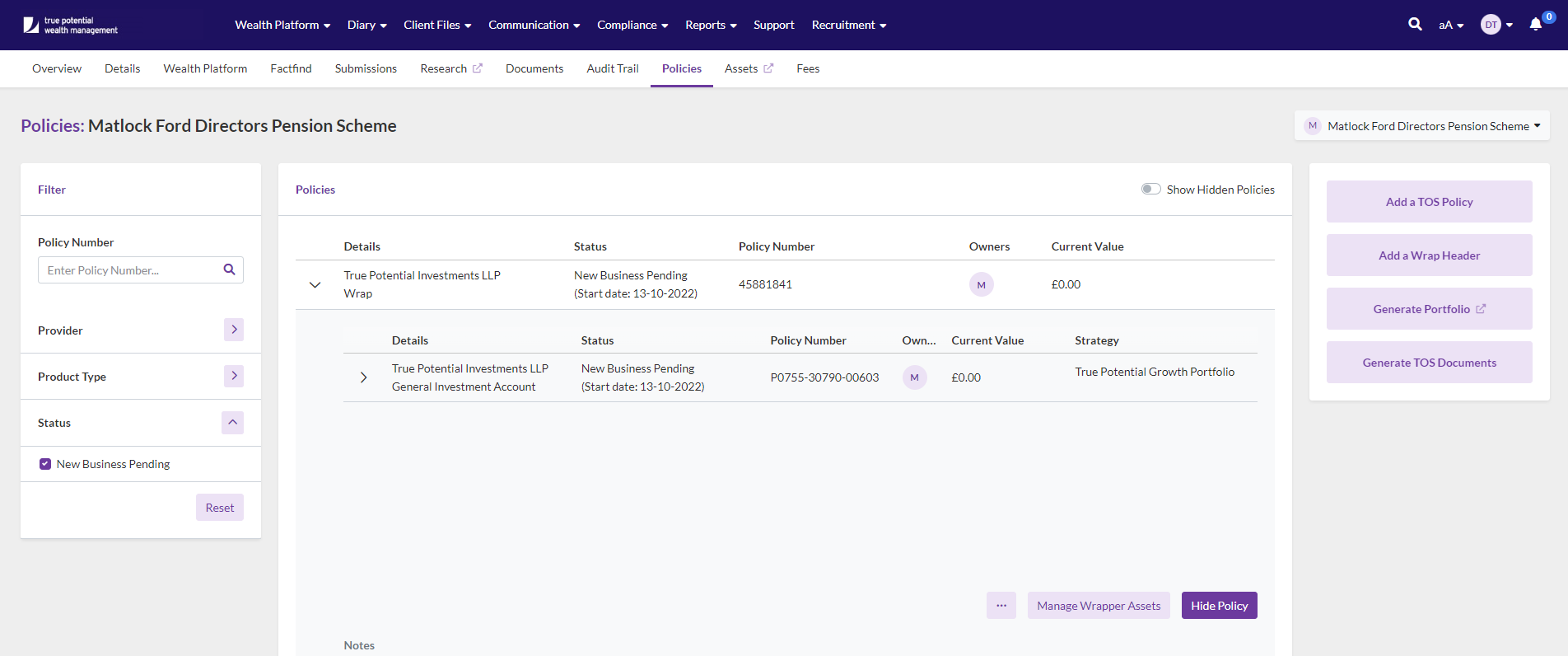Click policy number 45881841
1568x656 pixels.
(765, 284)
